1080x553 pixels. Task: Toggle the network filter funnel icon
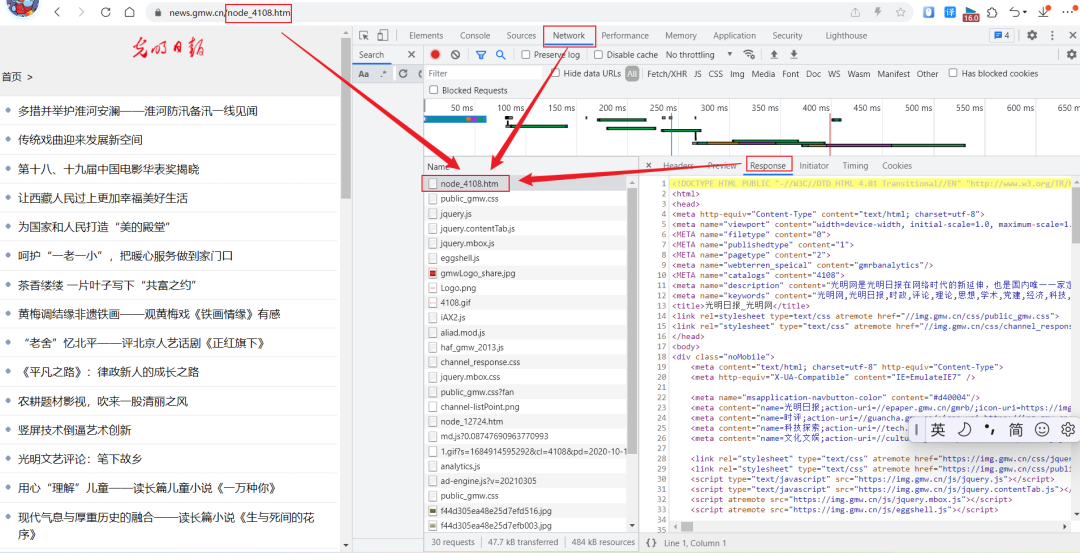[x=481, y=55]
